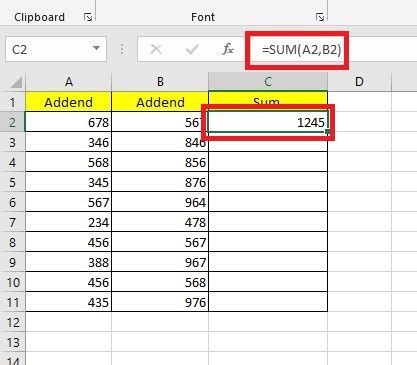417x365 pixels.
Task: Select cell containing 876
Action: [x=160, y=182]
